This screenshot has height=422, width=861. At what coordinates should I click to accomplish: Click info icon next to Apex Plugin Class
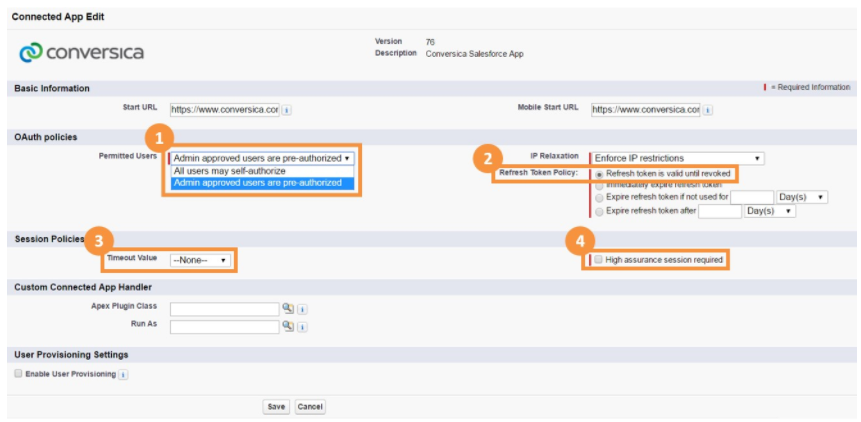coord(302,310)
